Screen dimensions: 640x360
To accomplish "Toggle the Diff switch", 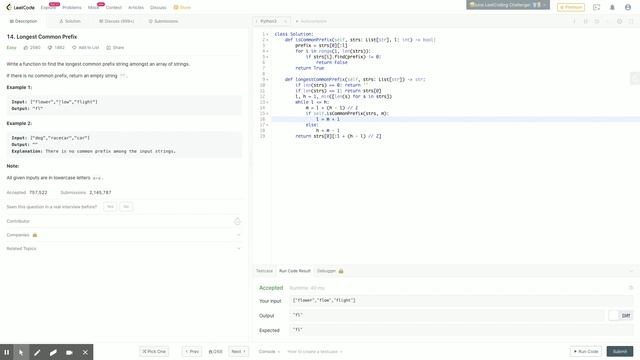I will 620,315.
